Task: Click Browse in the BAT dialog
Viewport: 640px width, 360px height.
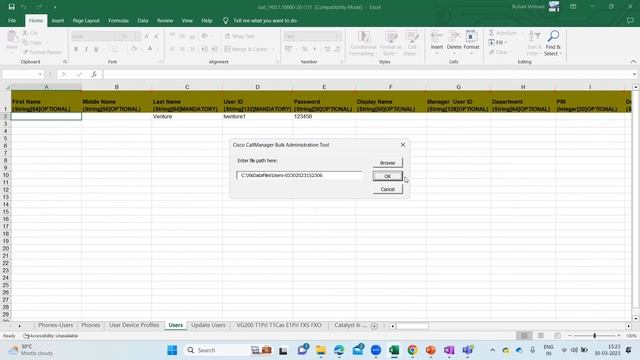Action: pos(387,163)
